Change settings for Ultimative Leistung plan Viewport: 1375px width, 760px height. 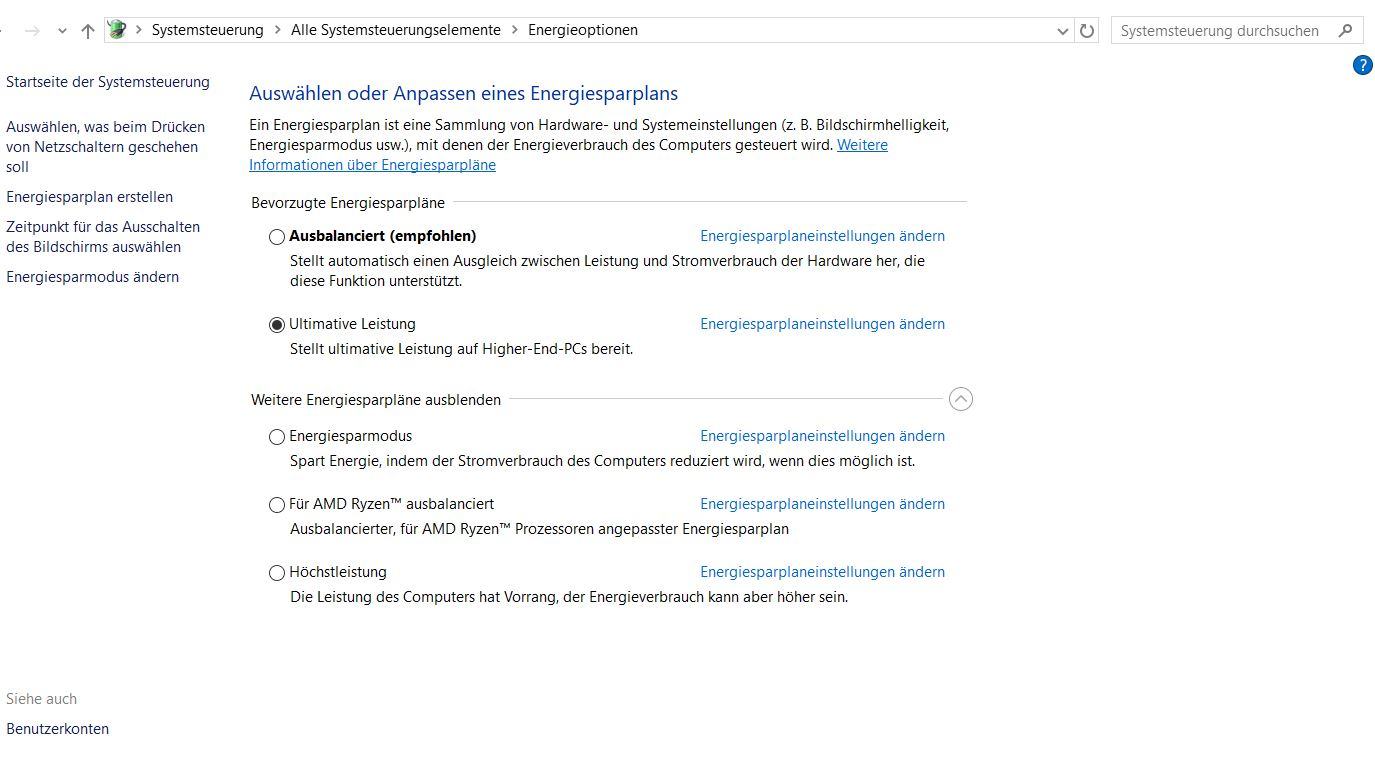click(822, 324)
